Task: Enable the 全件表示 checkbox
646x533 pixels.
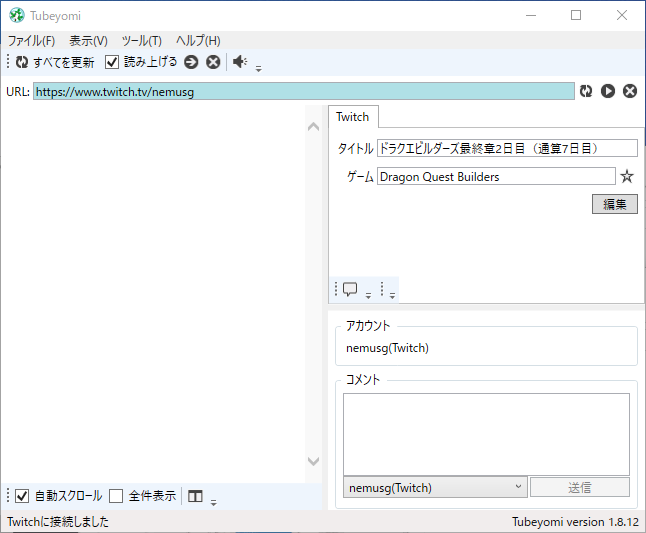Action: (116, 496)
